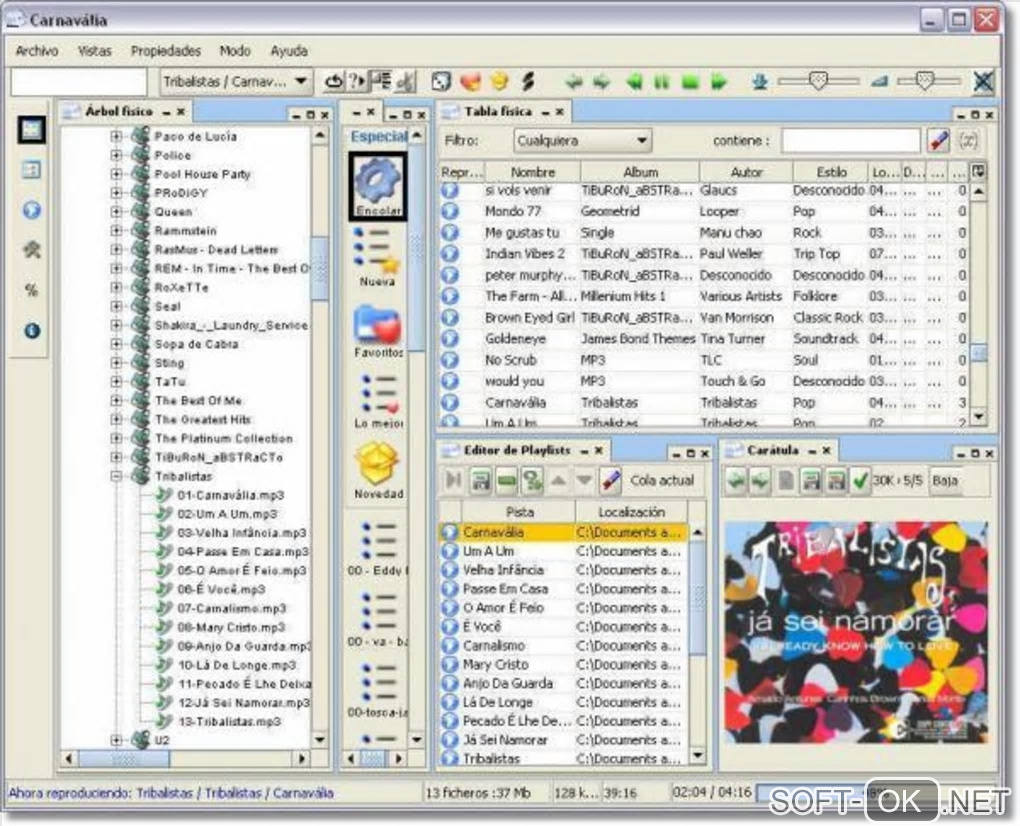Open the Tribalistas / Carnav... playlist dropdown
1020x826 pixels.
236,82
